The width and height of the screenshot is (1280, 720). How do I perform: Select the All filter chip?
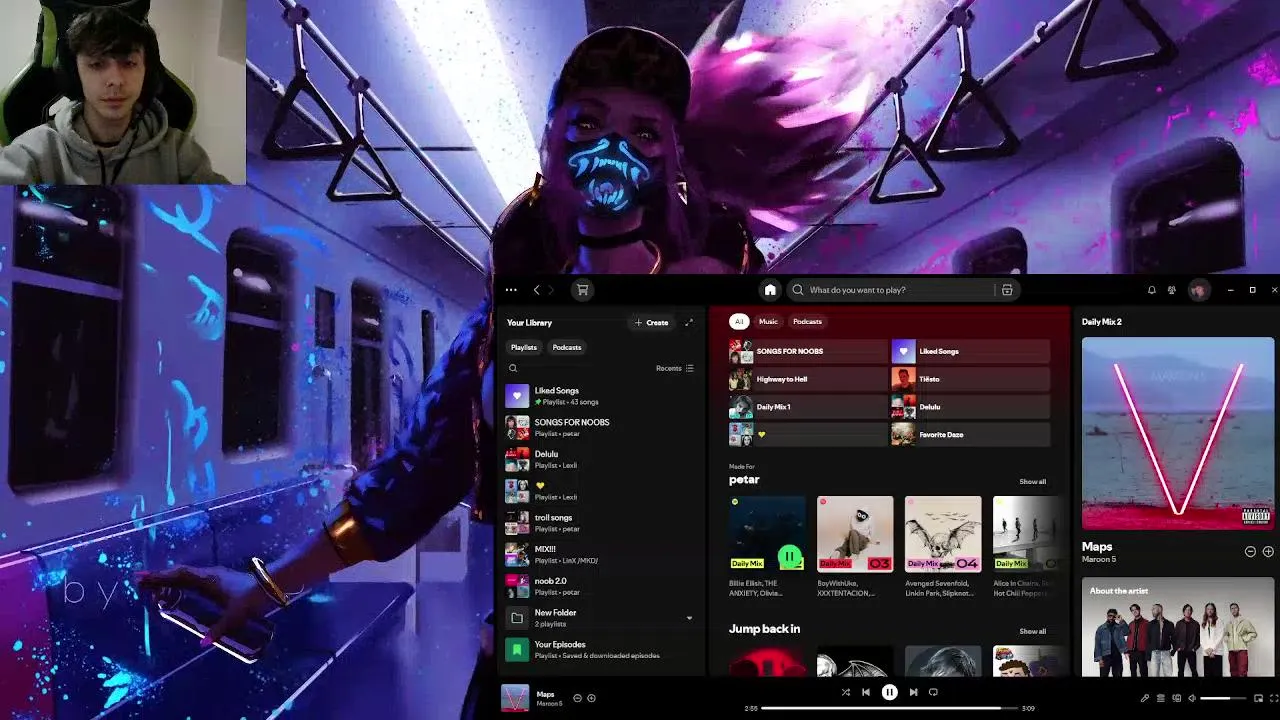(x=739, y=321)
